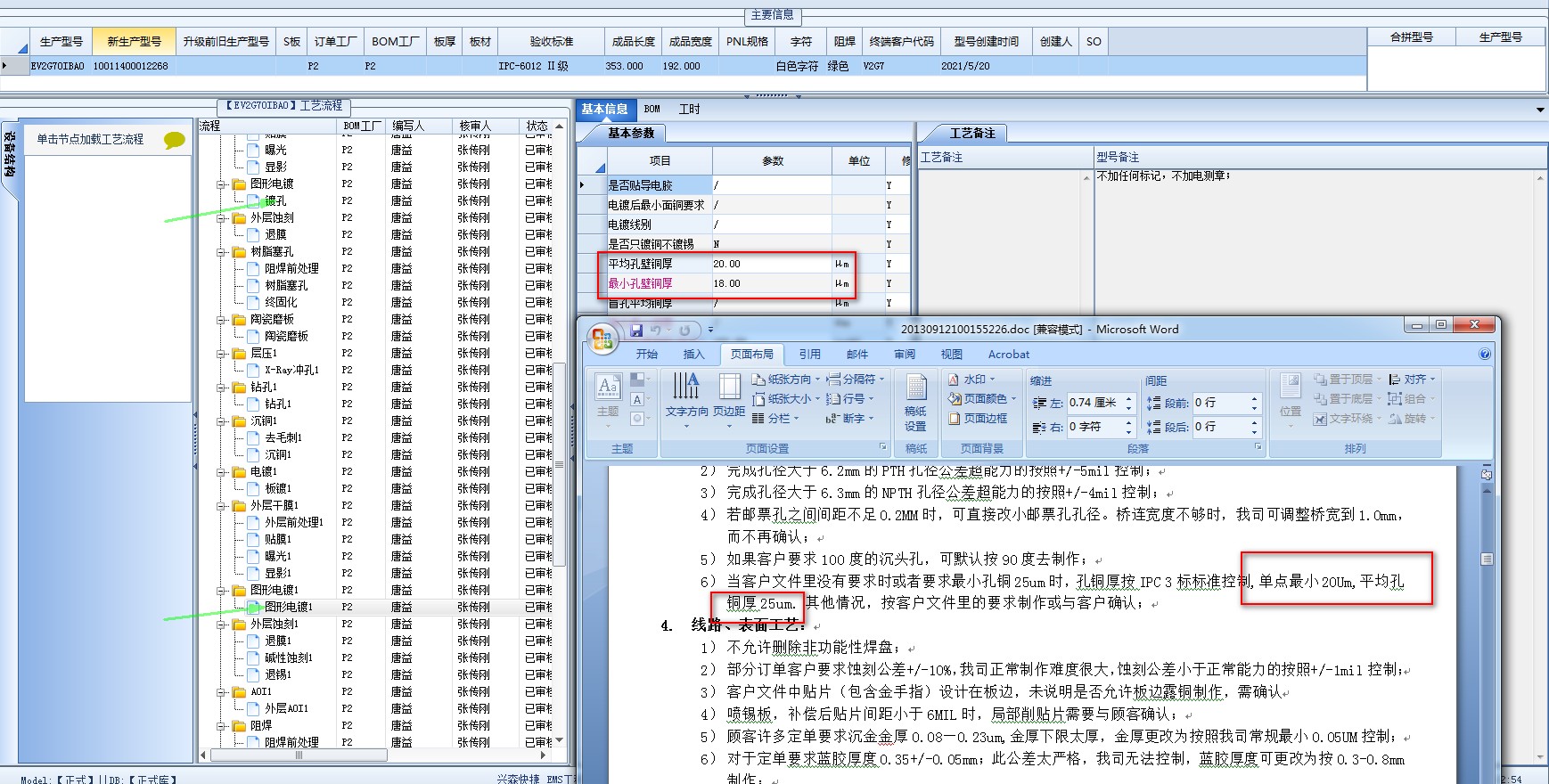Collapse the 外层干膜1 folder node

pos(220,506)
